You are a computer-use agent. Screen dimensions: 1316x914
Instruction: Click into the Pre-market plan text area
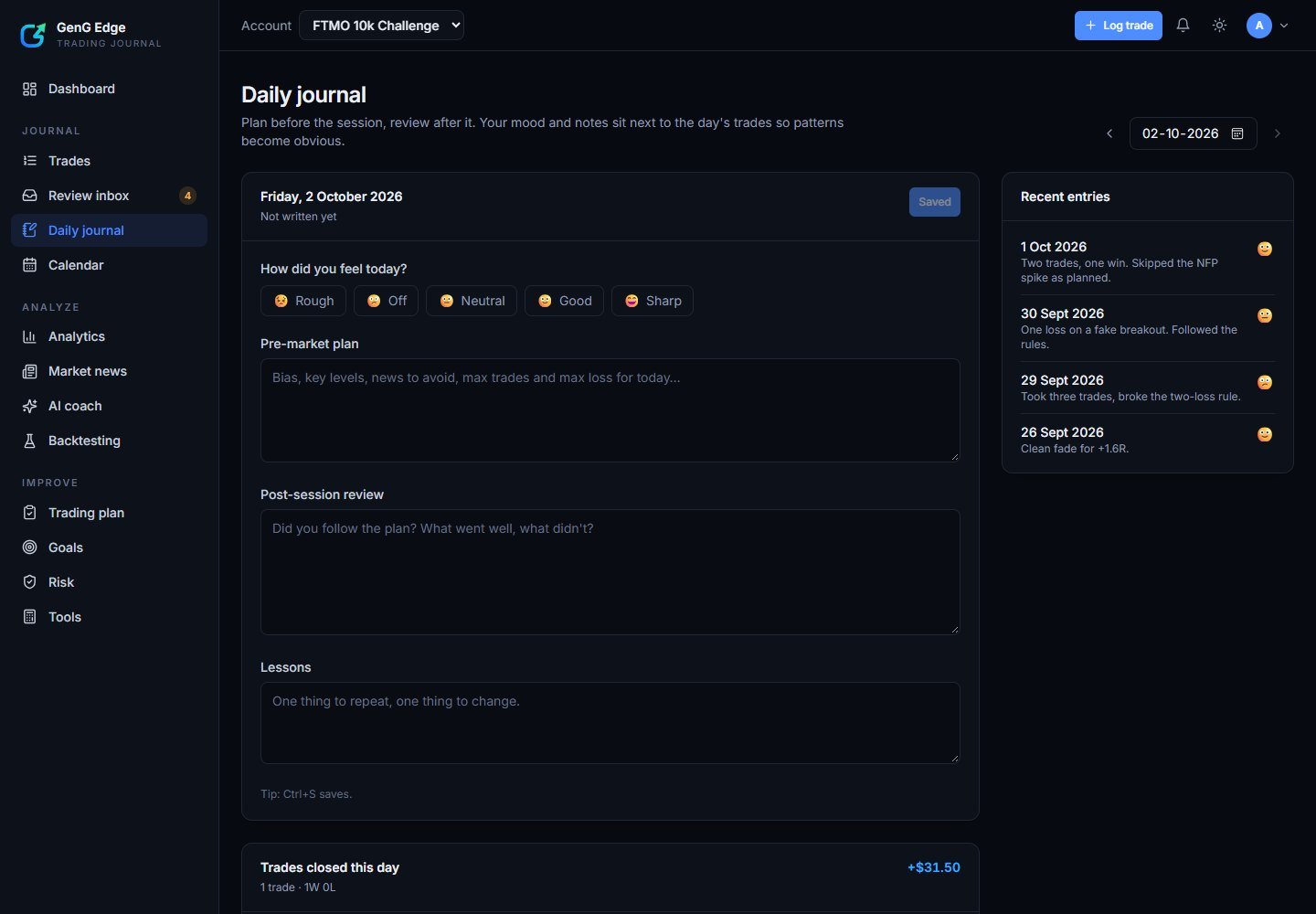click(610, 410)
